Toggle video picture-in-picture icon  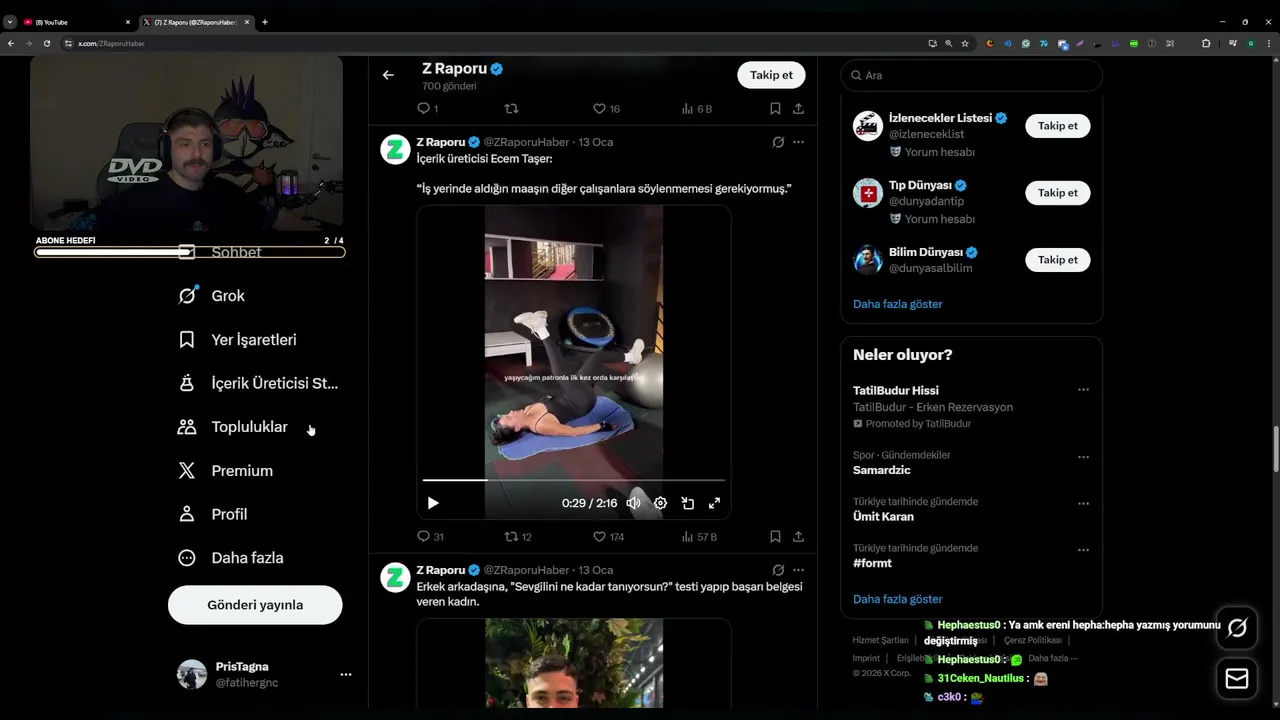688,503
